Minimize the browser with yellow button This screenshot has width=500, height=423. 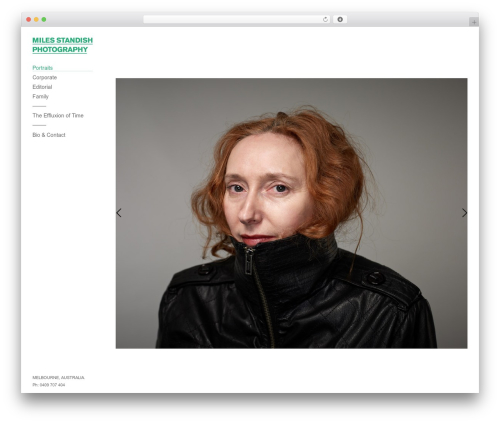coord(36,19)
